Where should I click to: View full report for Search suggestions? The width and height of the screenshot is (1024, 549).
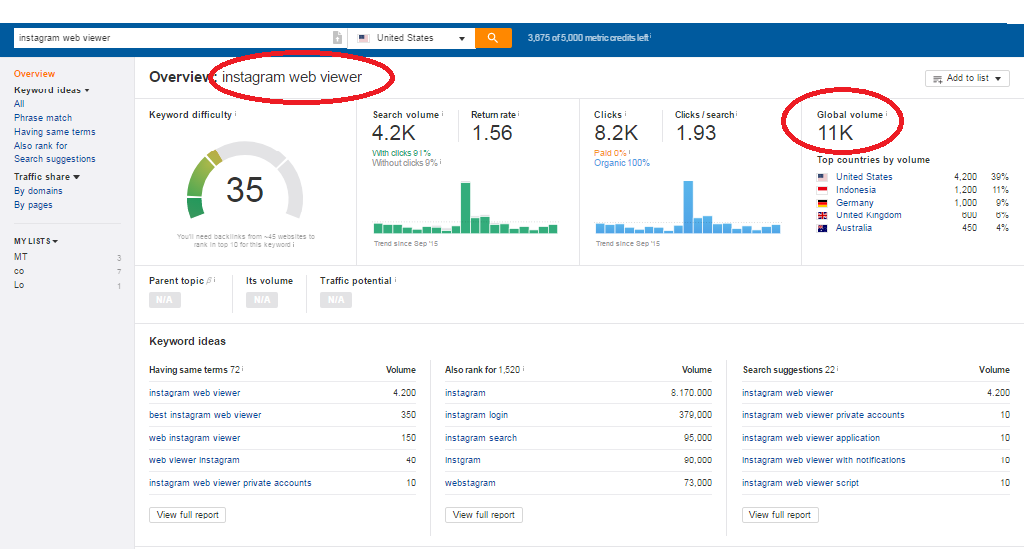pos(780,514)
